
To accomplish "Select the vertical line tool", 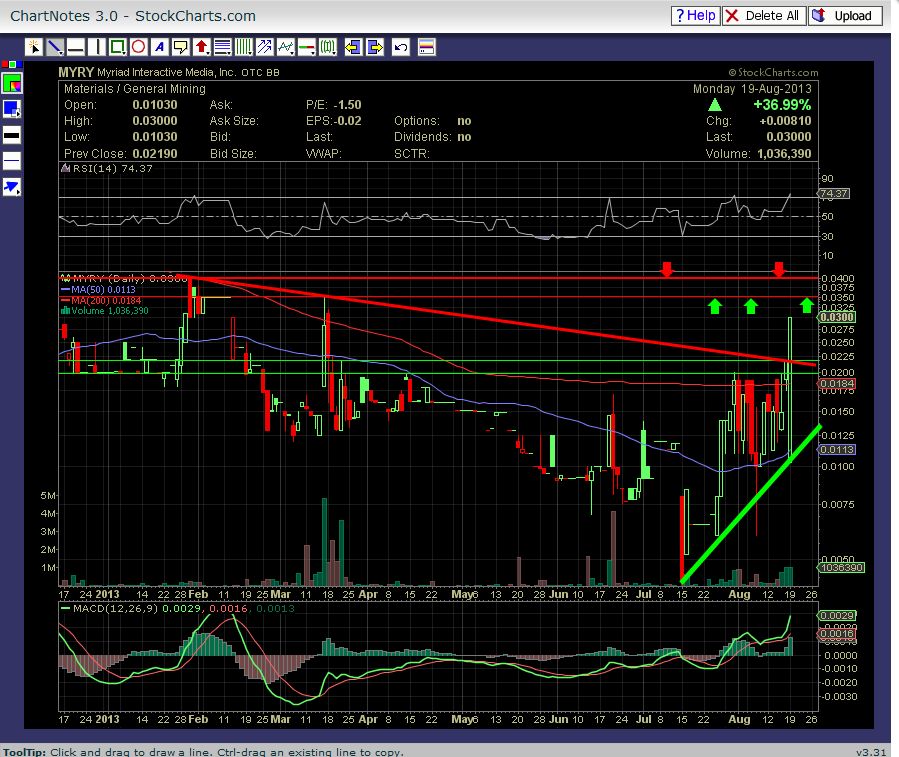I will point(97,47).
